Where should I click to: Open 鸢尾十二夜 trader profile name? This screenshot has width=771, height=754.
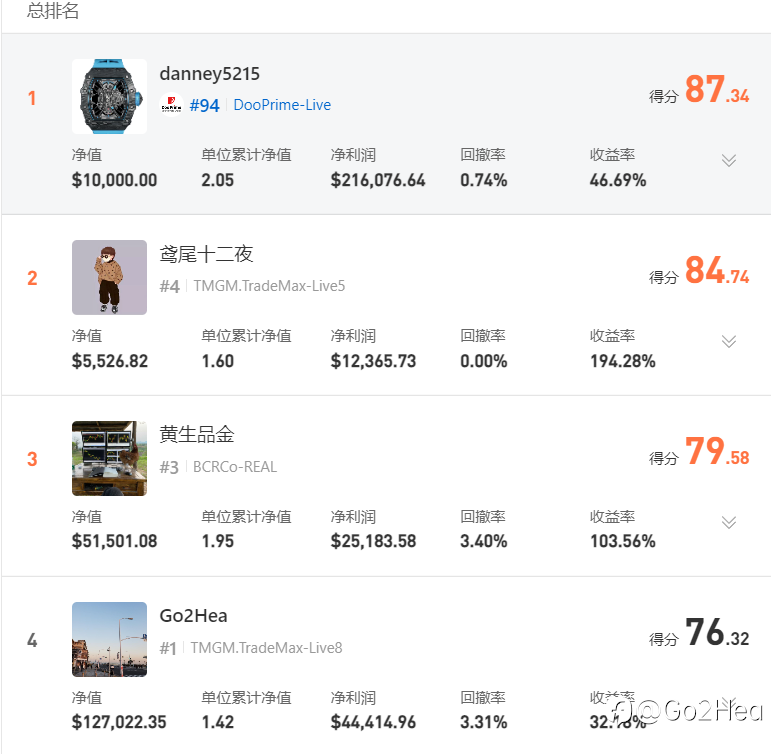pos(207,254)
